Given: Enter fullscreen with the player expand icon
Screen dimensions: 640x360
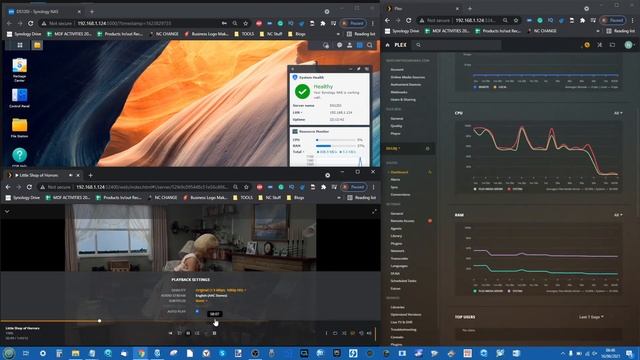Looking at the screenshot, I should click(374, 211).
